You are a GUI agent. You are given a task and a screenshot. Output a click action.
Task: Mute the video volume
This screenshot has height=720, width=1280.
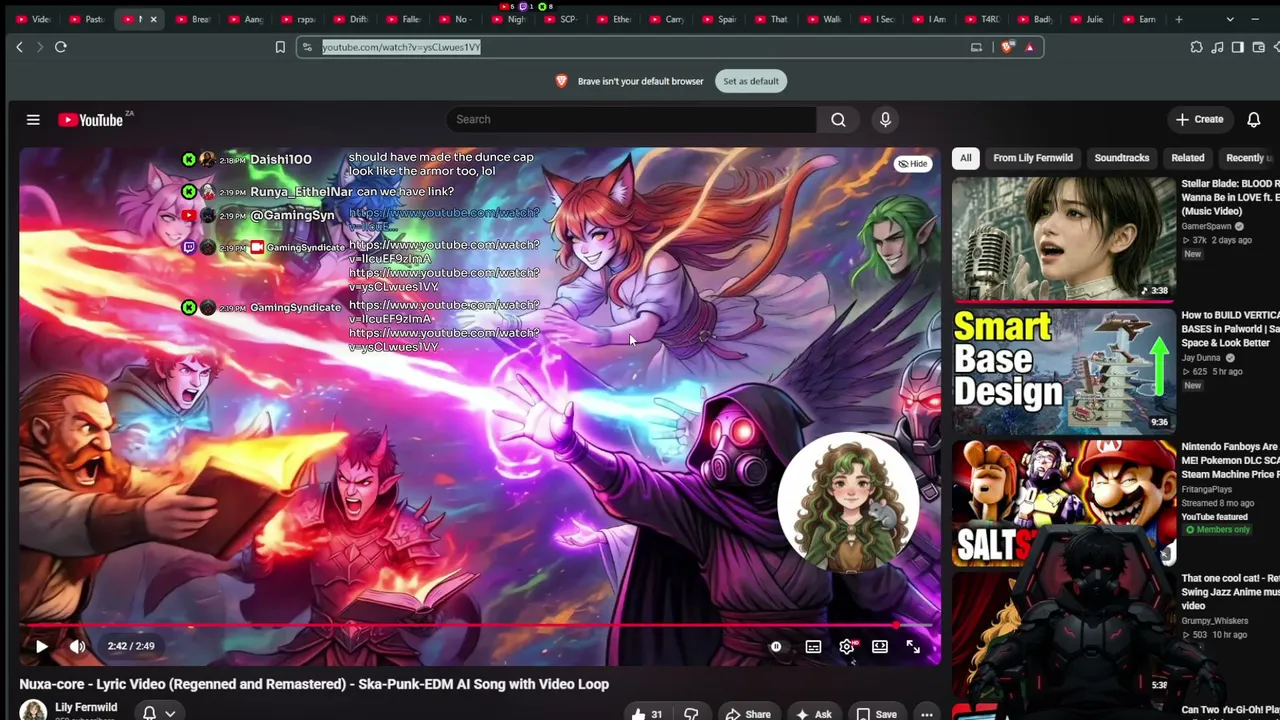(77, 647)
